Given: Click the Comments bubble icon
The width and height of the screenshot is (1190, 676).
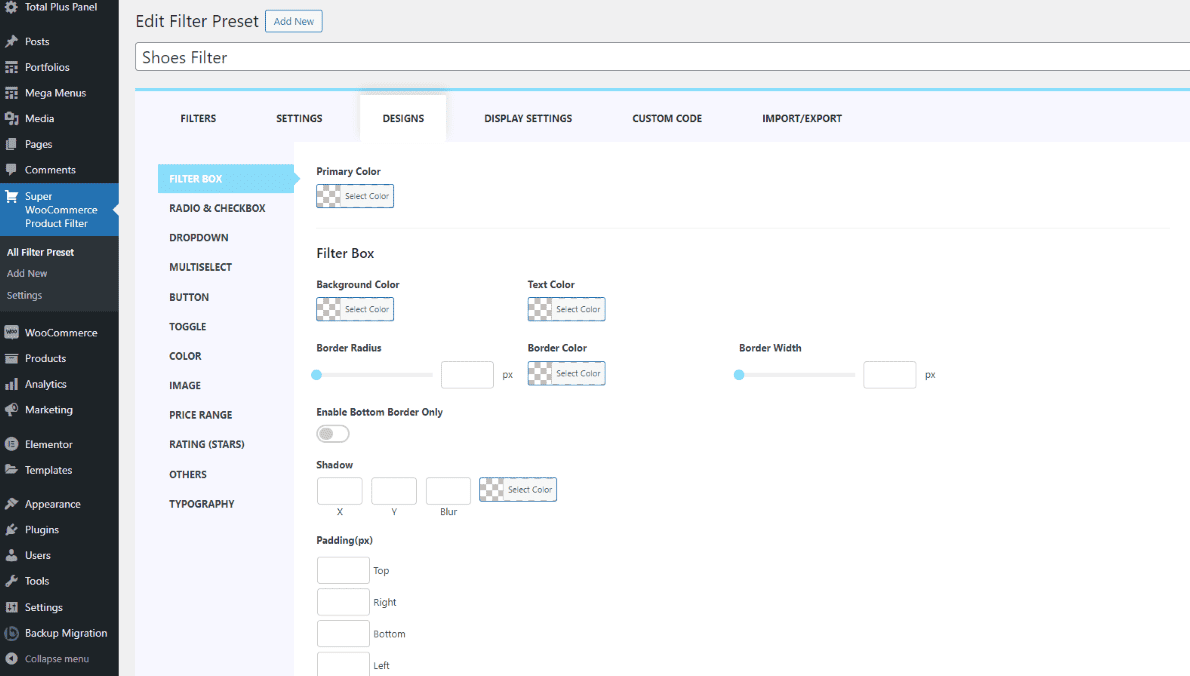Looking at the screenshot, I should coord(11,170).
